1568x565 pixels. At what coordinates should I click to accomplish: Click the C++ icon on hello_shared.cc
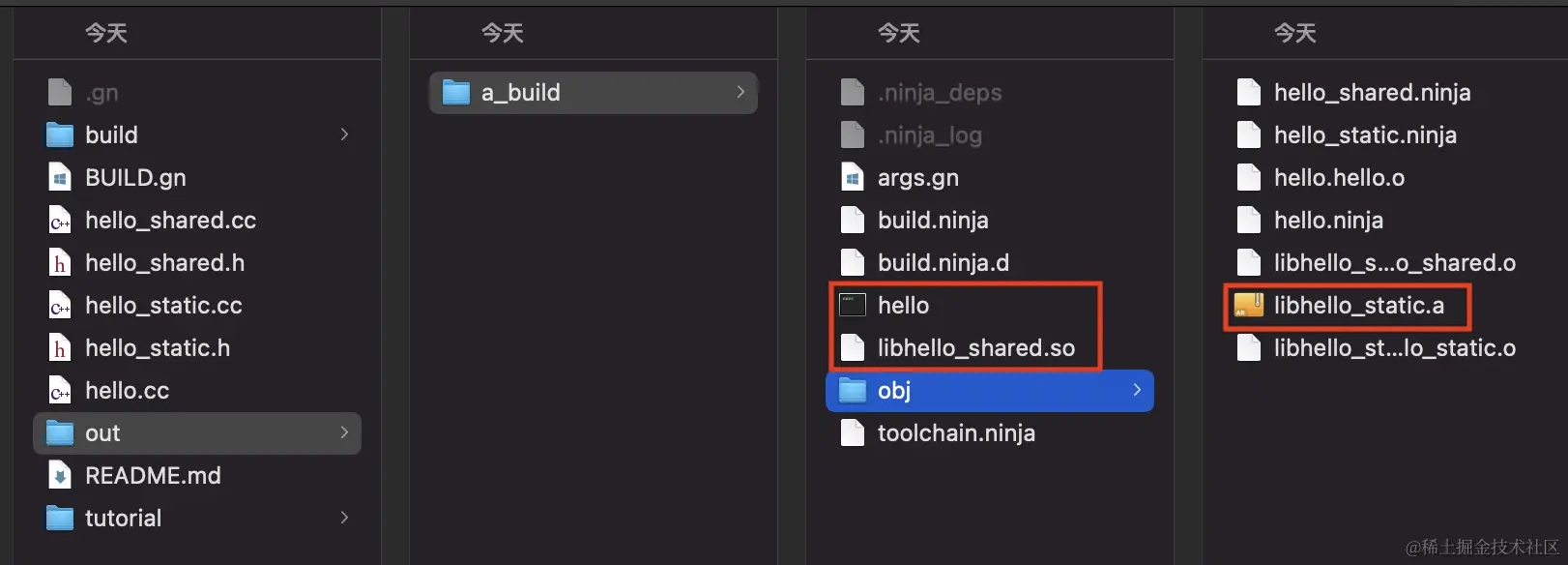pos(59,220)
